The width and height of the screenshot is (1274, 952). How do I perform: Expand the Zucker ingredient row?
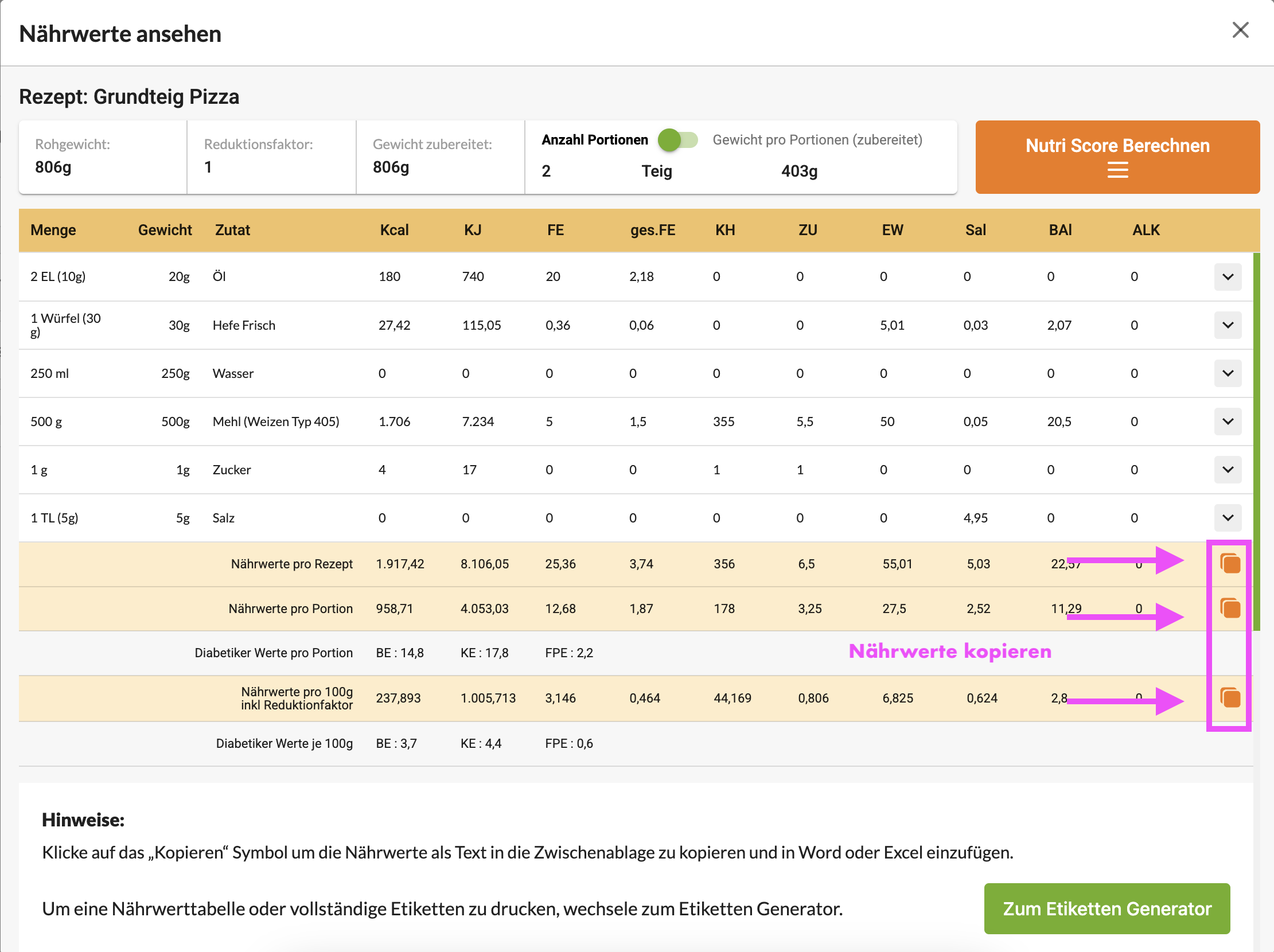coord(1228,470)
